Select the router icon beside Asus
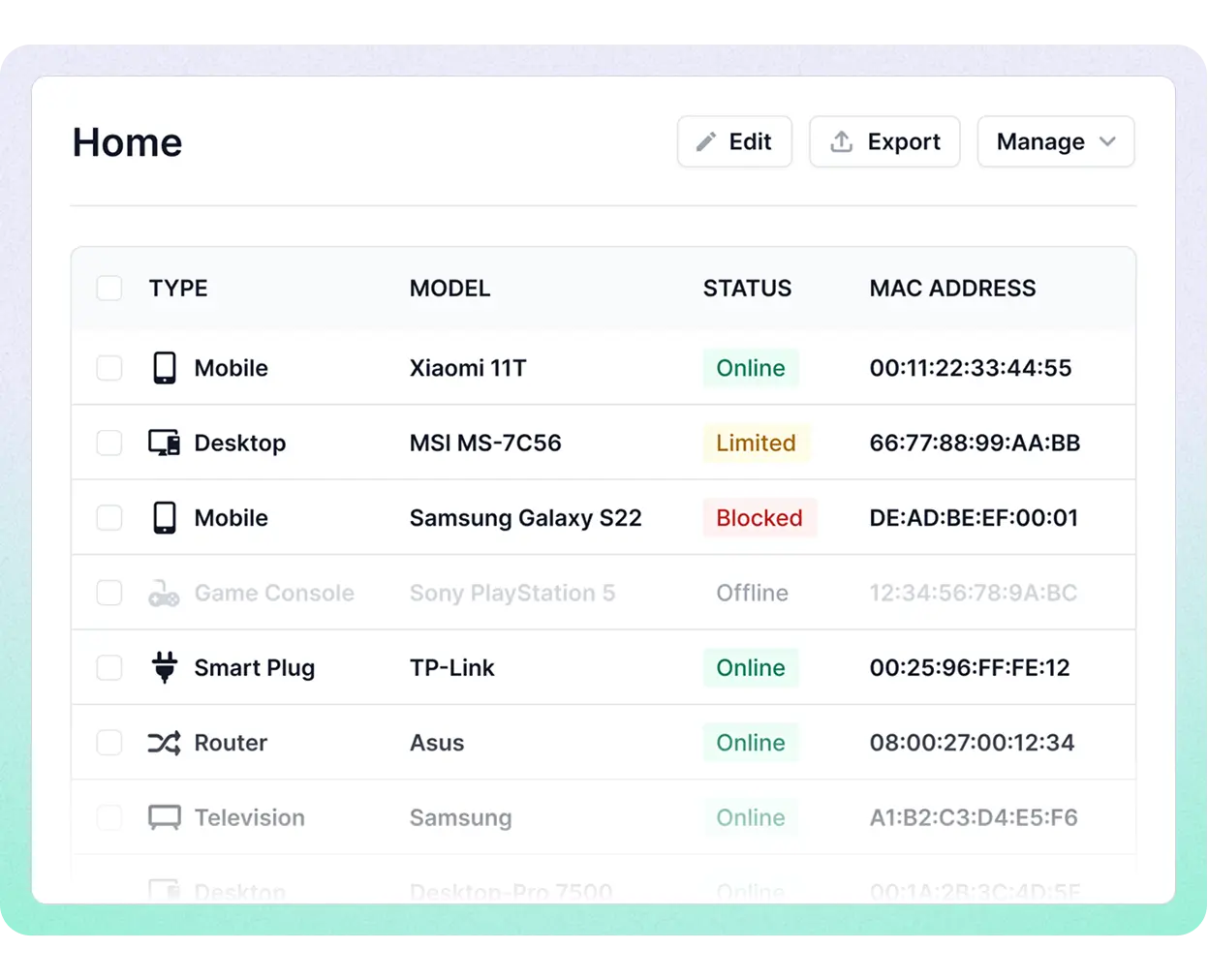This screenshot has height=980, width=1209. click(165, 743)
